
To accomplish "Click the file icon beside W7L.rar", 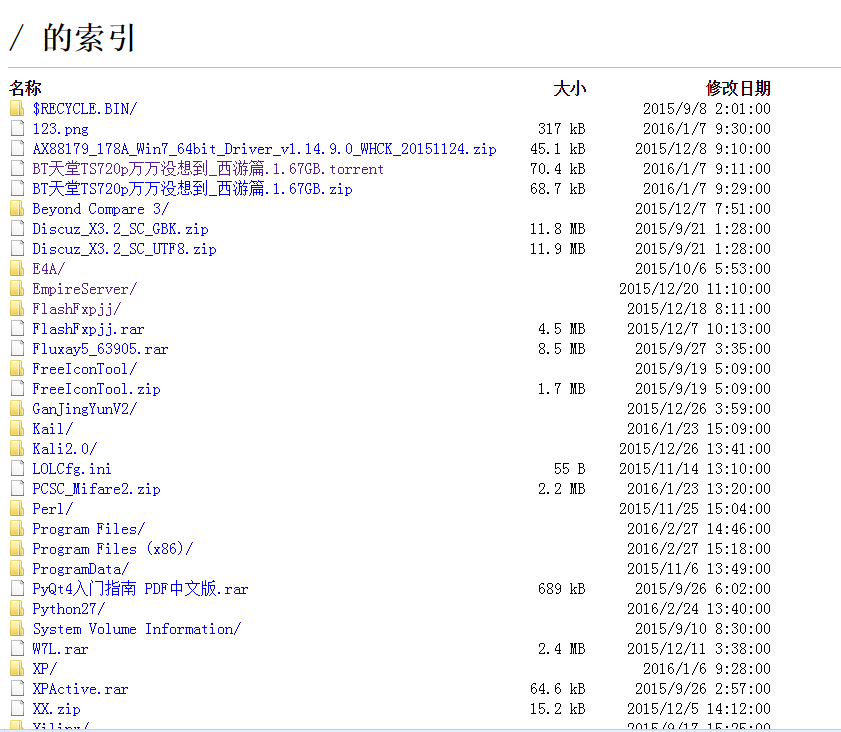I will pyautogui.click(x=17, y=648).
